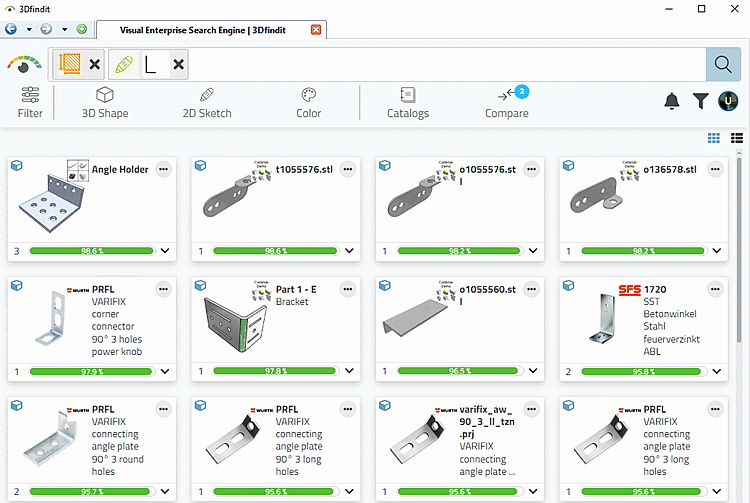The image size is (750, 503).
Task: Click the hatched shape search chip icon
Action: 70,64
